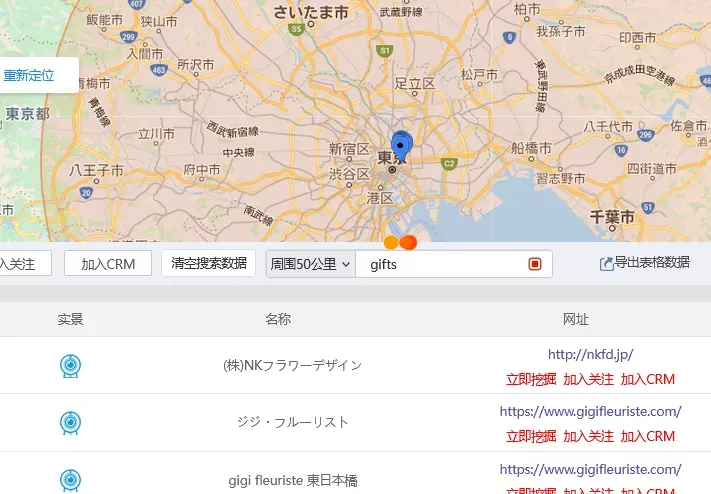The image size is (711, 494).
Task: Click the 足立区 label on the map
Action: (x=414, y=83)
